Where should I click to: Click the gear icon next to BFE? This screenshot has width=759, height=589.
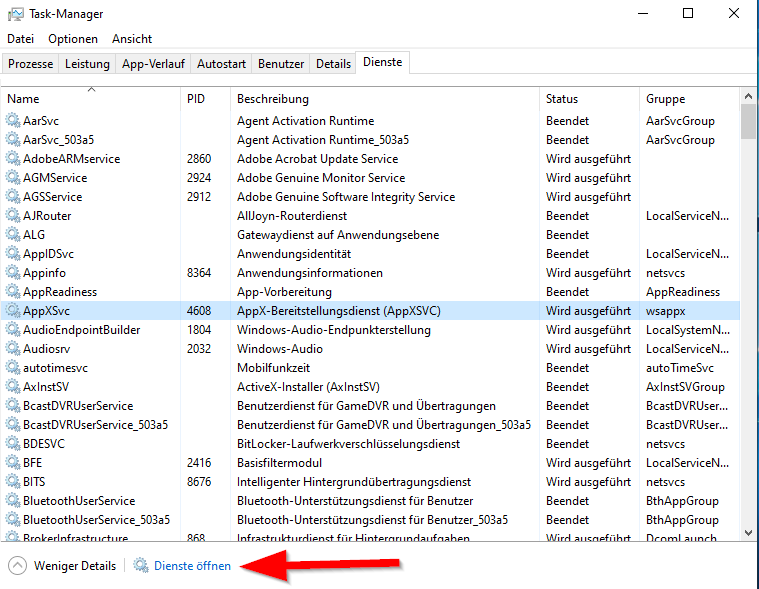tap(13, 462)
